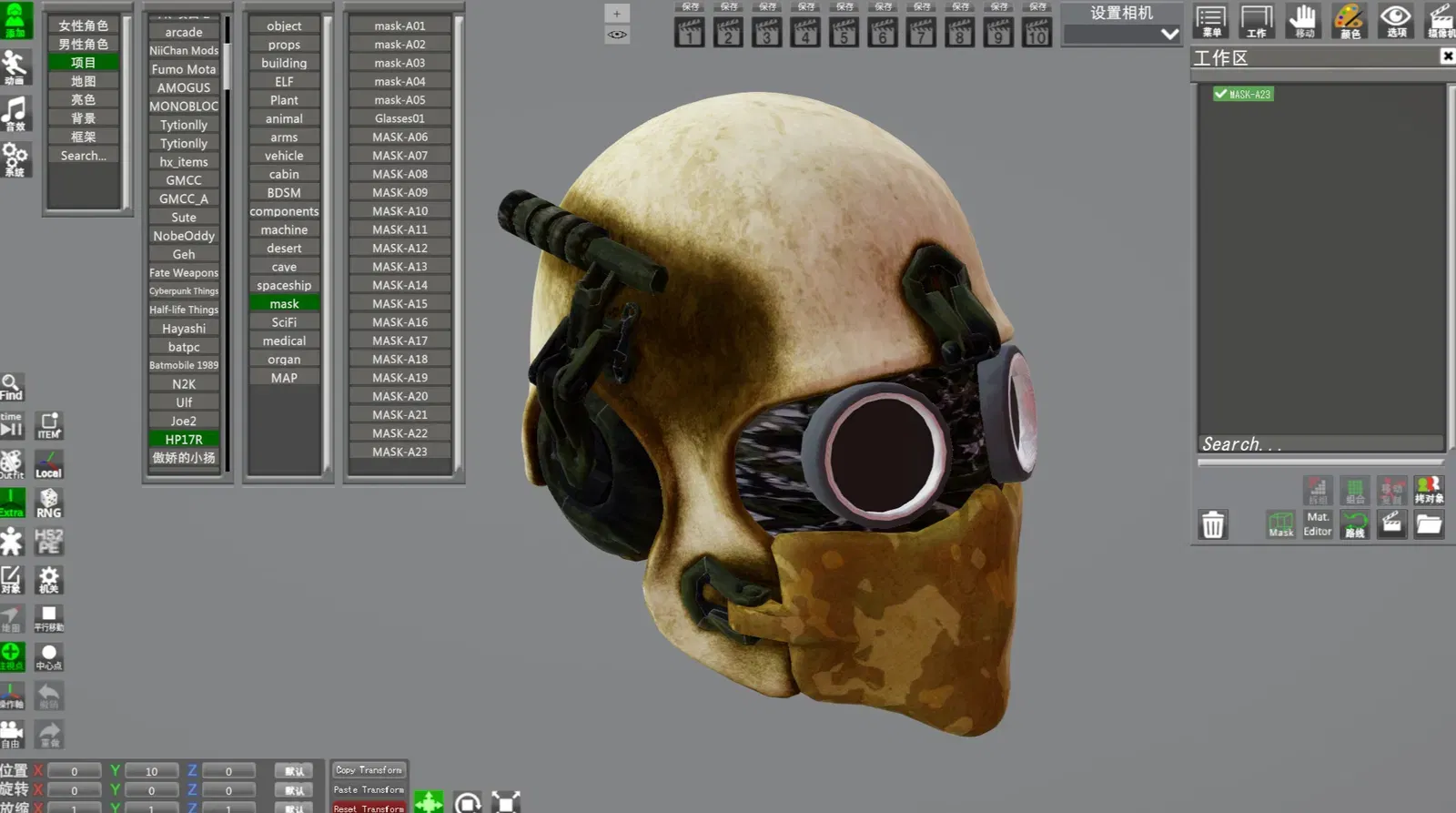The width and height of the screenshot is (1456, 813).
Task: Open the 动画 animation icon
Action: (x=15, y=67)
